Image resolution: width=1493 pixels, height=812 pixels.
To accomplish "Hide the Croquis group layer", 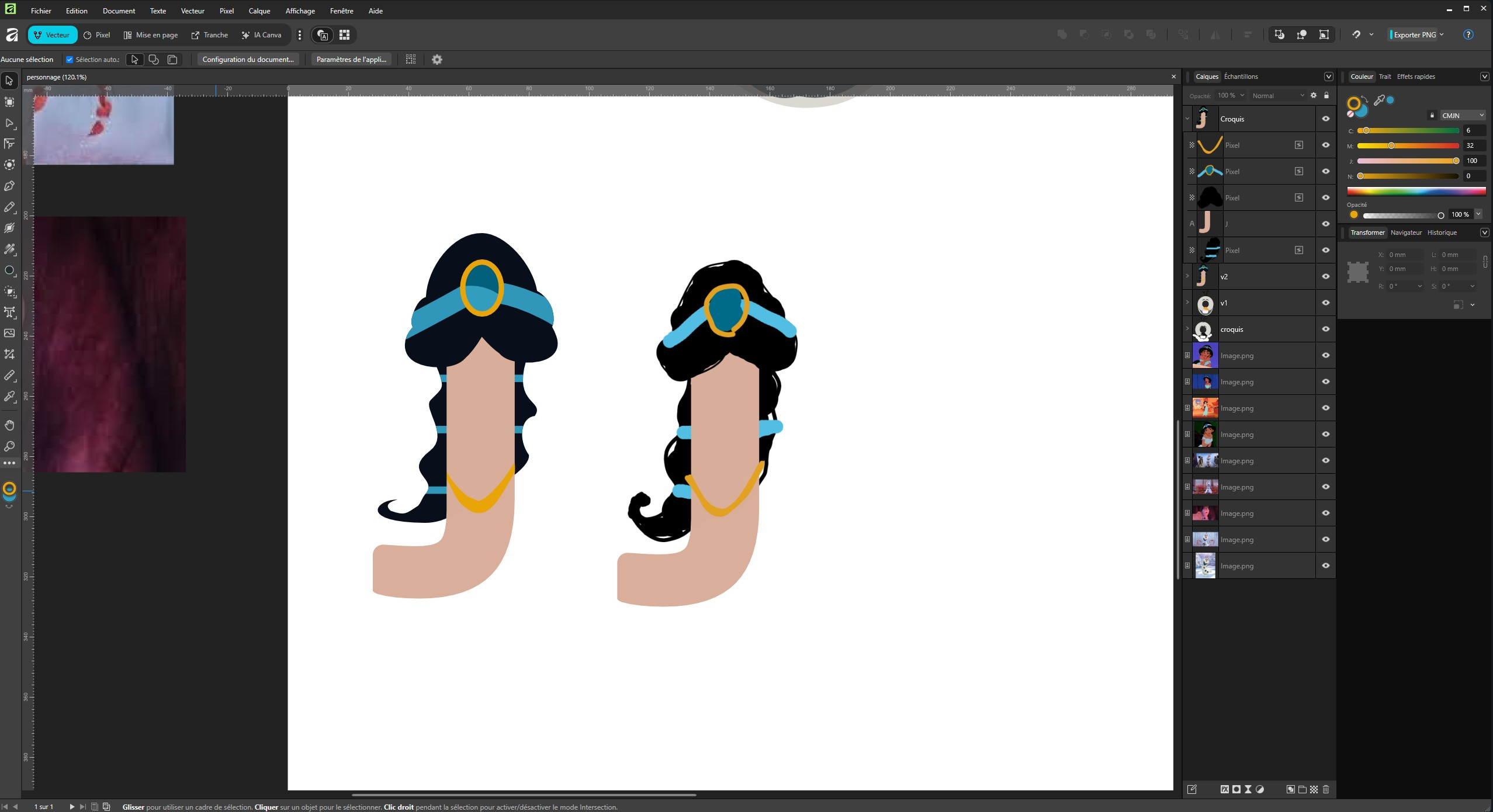I will [1325, 119].
